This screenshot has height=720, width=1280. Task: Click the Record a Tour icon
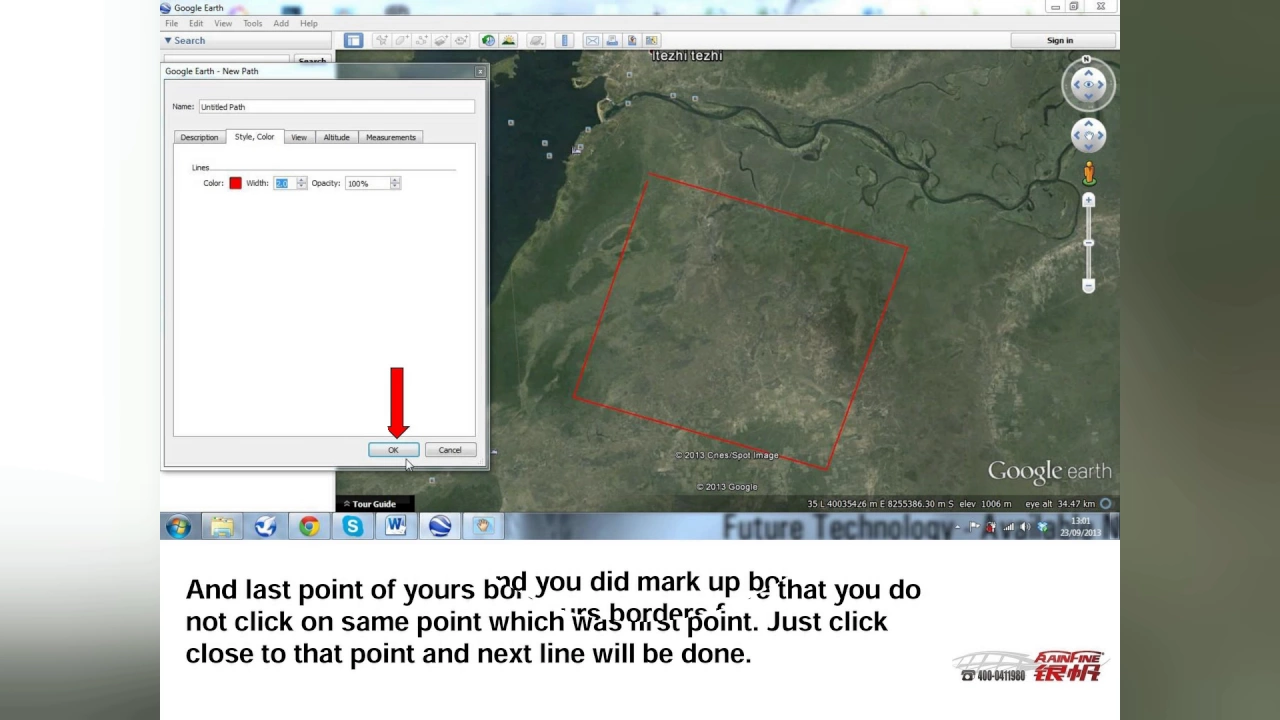[x=461, y=40]
